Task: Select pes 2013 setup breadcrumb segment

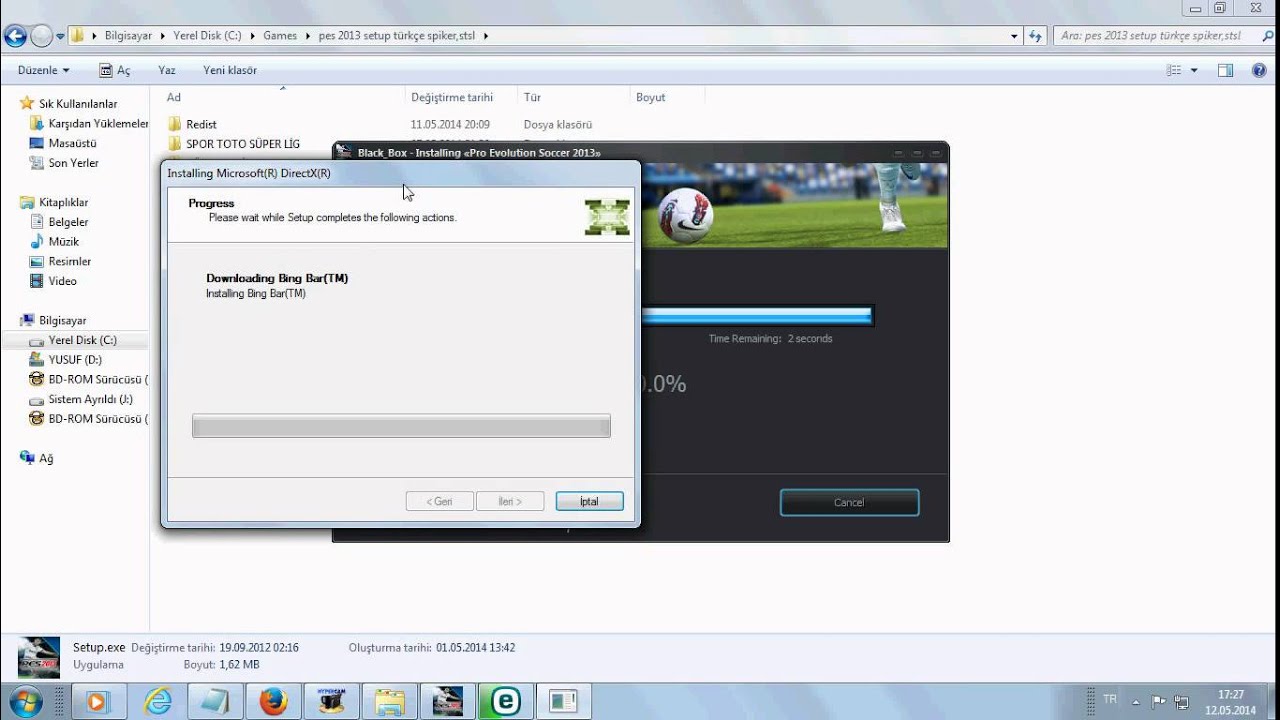Action: click(x=397, y=36)
